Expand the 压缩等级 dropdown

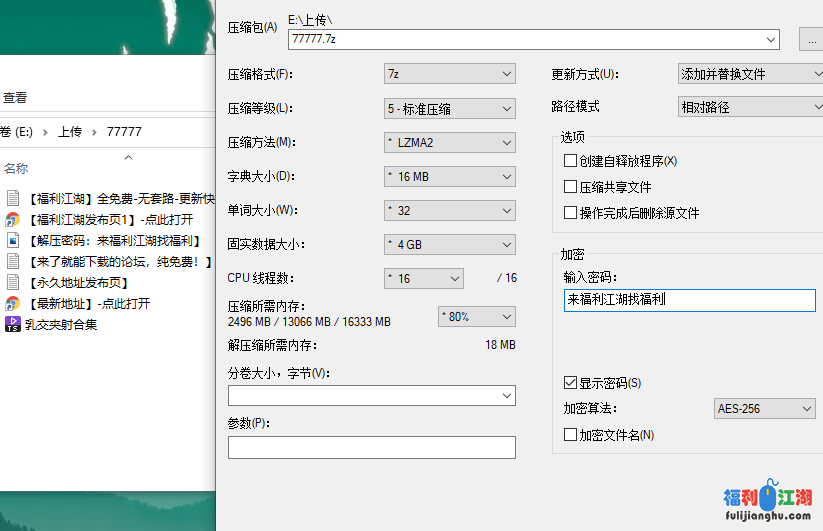pos(450,108)
